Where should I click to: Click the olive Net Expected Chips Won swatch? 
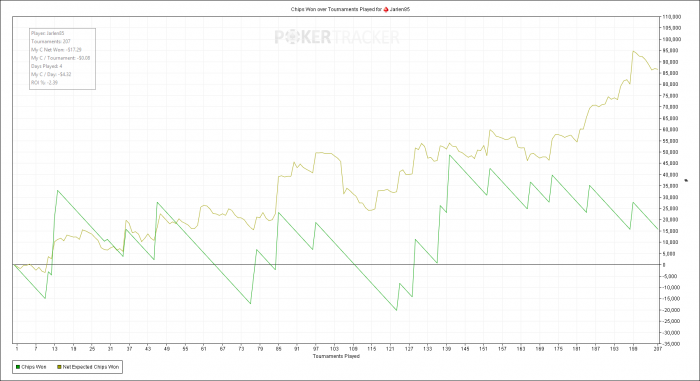[x=59, y=367]
